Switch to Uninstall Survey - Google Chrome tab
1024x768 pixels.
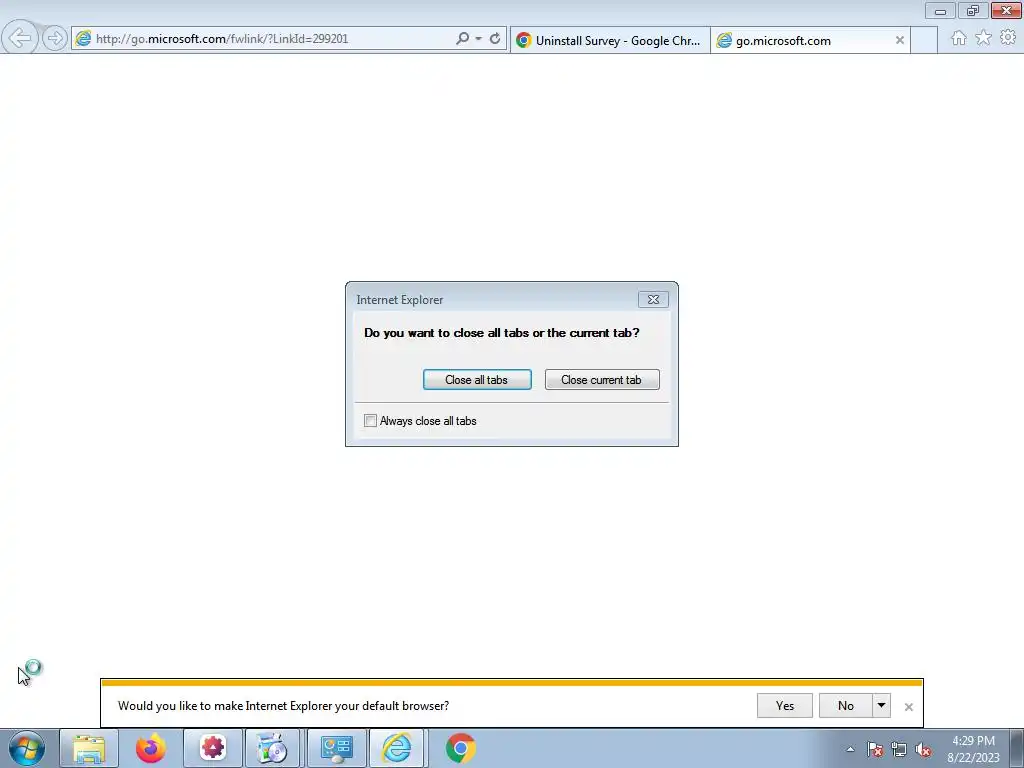pyautogui.click(x=610, y=40)
